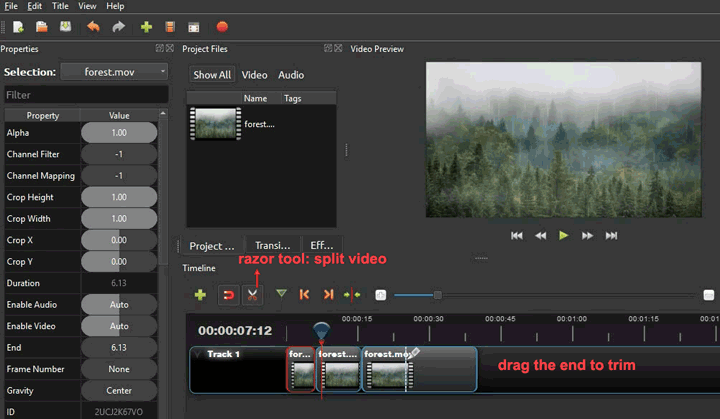Viewport: 720px width, 419px height.
Task: Click the New Project toolbar icon
Action: coord(19,27)
